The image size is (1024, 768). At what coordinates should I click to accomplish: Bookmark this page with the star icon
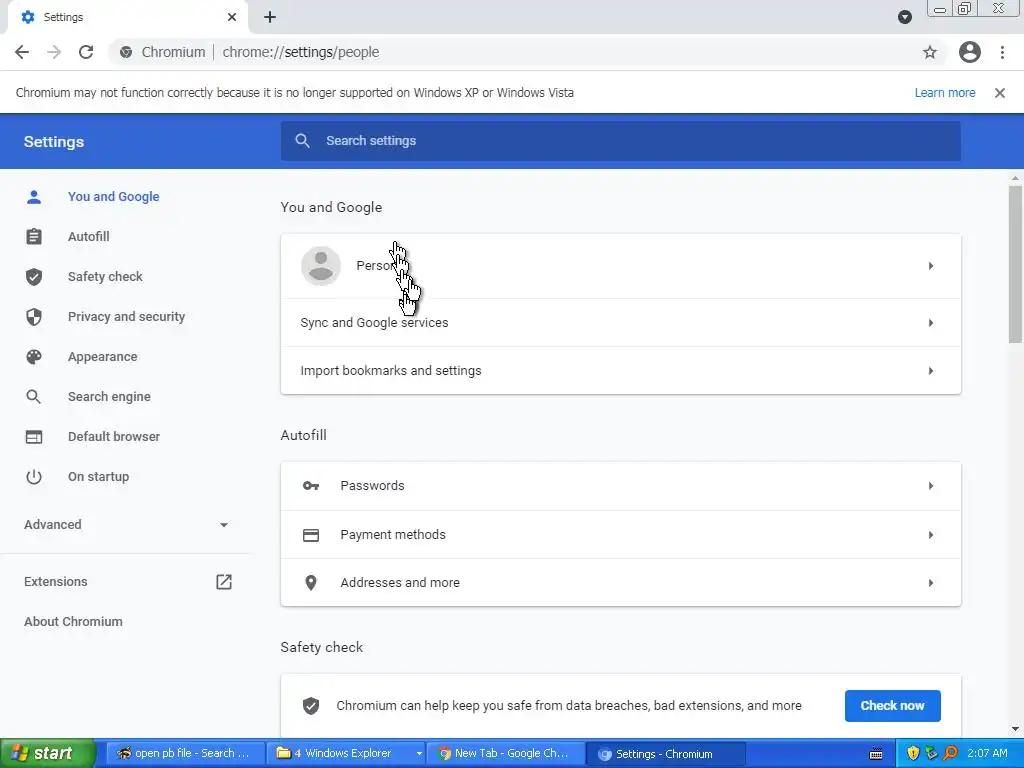(929, 52)
